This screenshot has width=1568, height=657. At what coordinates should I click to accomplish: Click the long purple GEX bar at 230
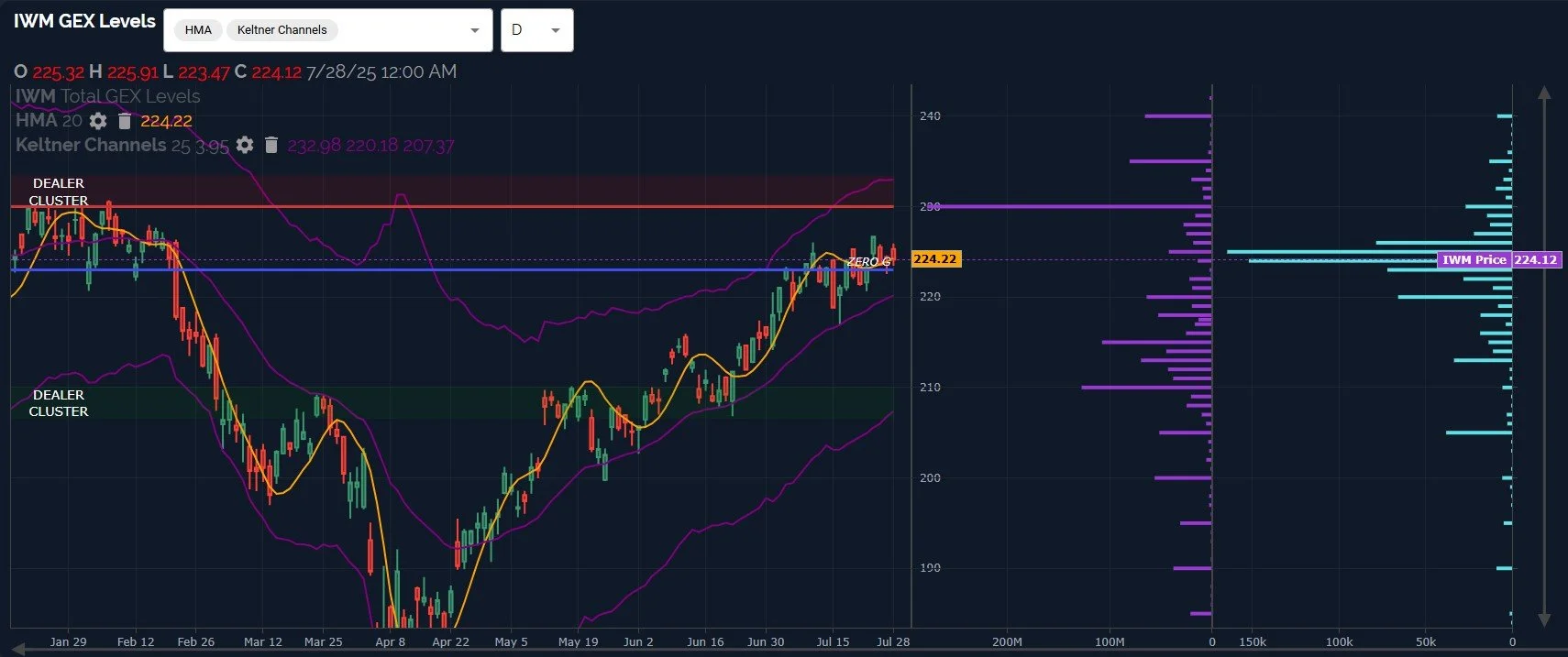[1070, 206]
